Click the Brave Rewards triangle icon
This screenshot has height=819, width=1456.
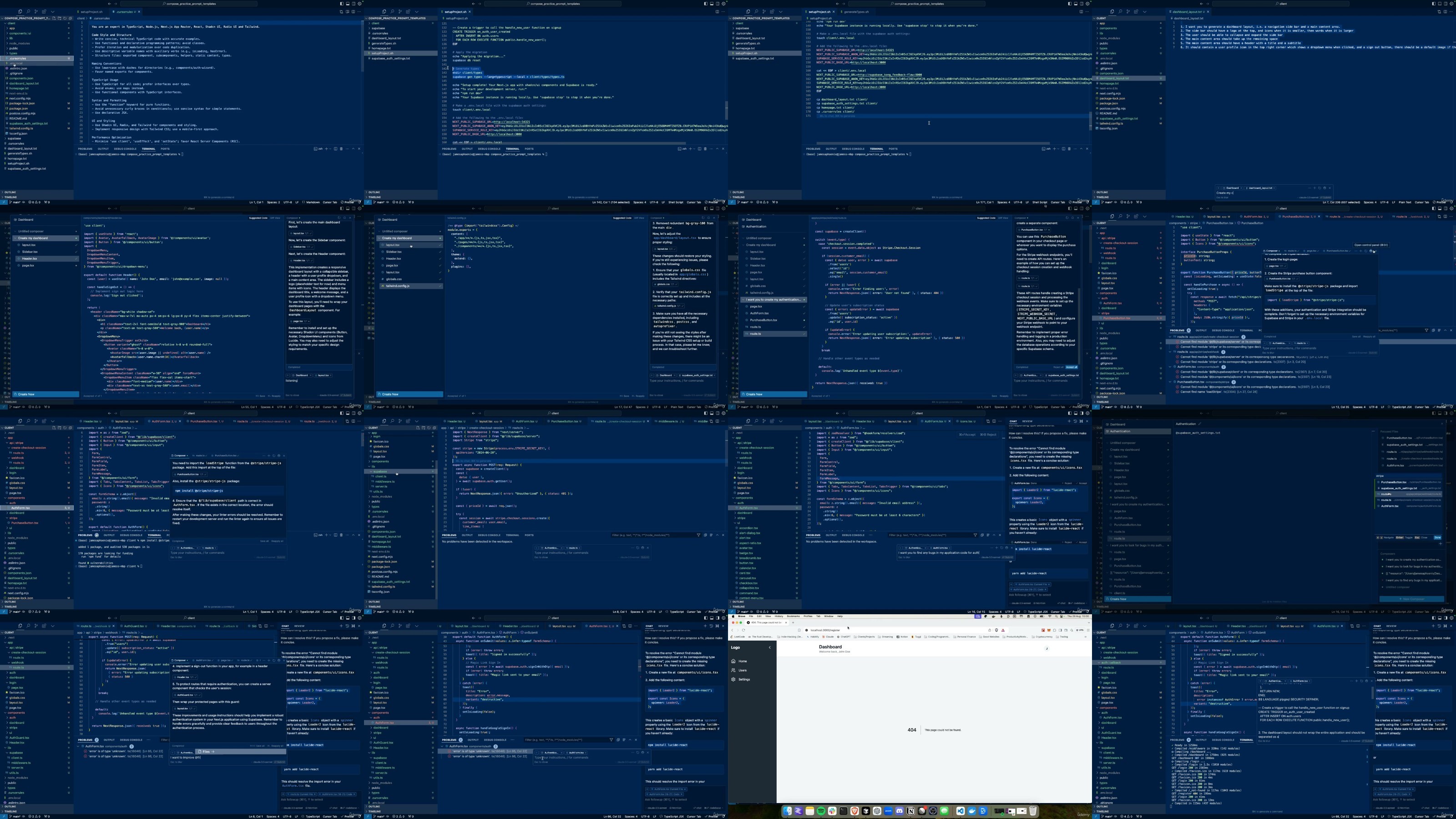1003,630
